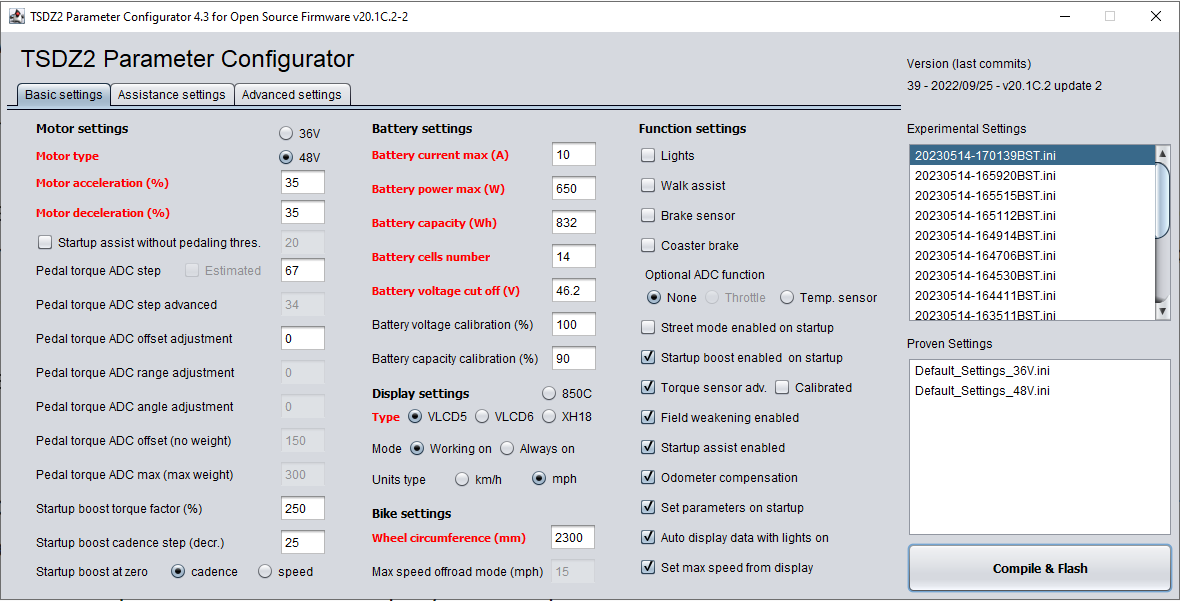Load Default_Settings_48V.ini proven setting
This screenshot has width=1180, height=601.
click(x=1039, y=390)
